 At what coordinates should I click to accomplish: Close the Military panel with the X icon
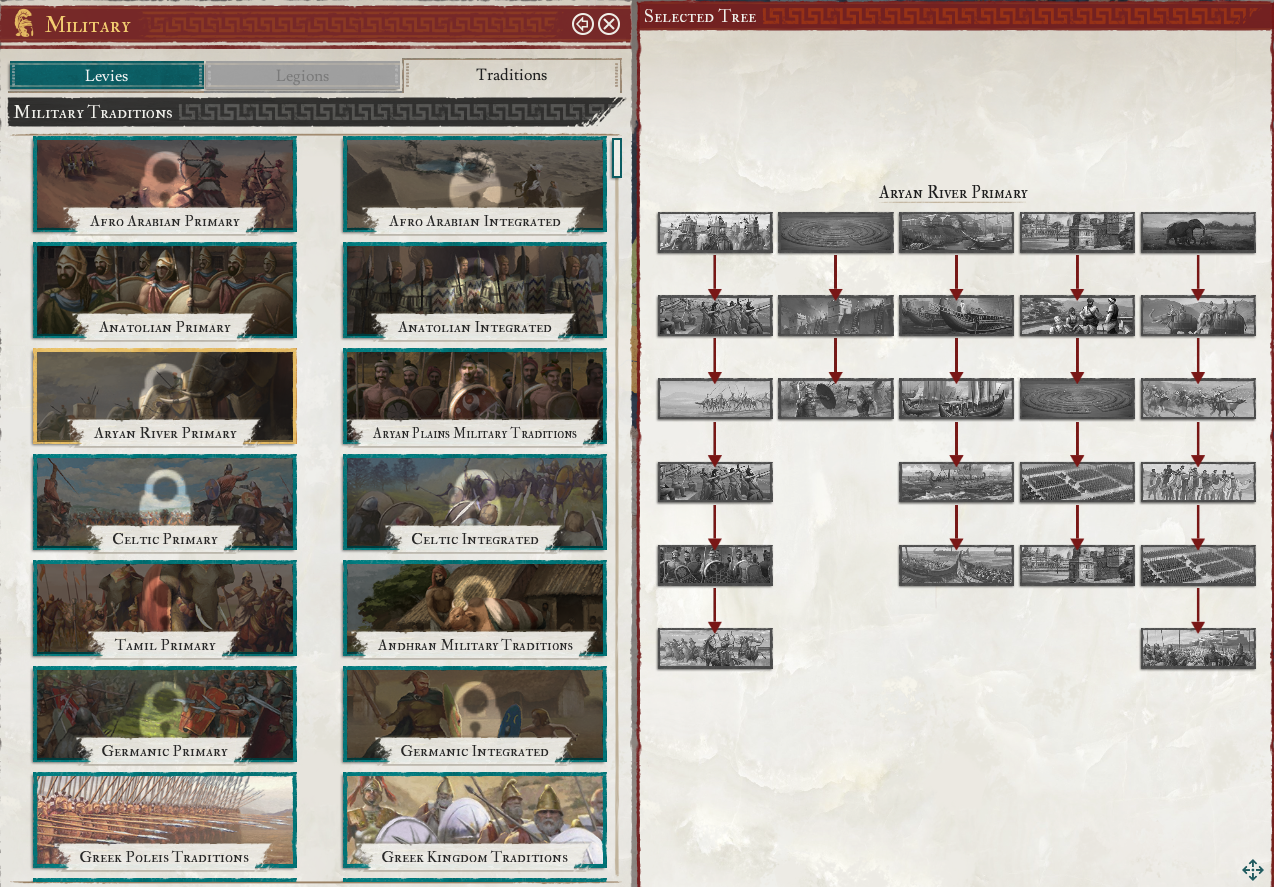[609, 24]
